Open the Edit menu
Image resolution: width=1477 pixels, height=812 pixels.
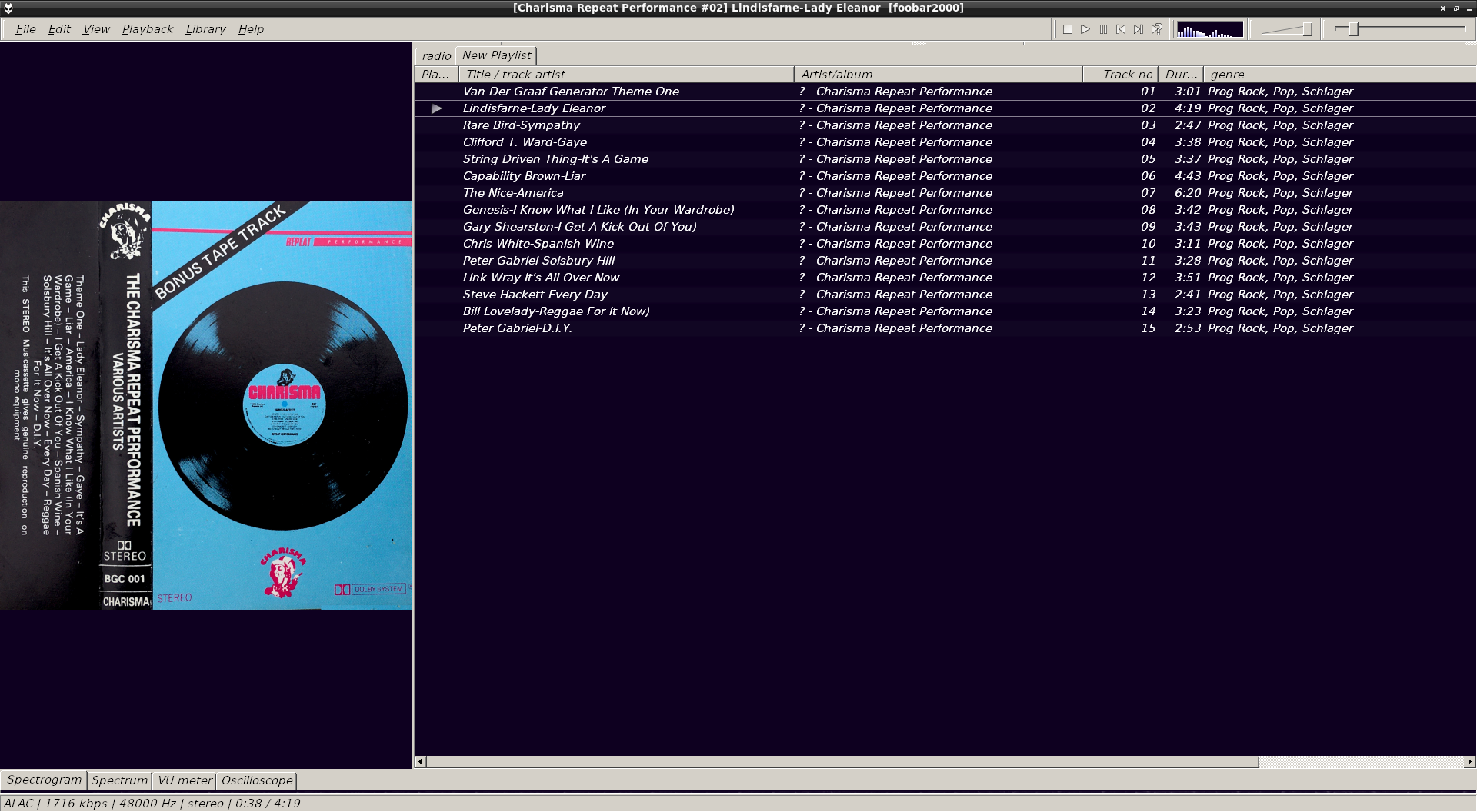click(x=59, y=29)
